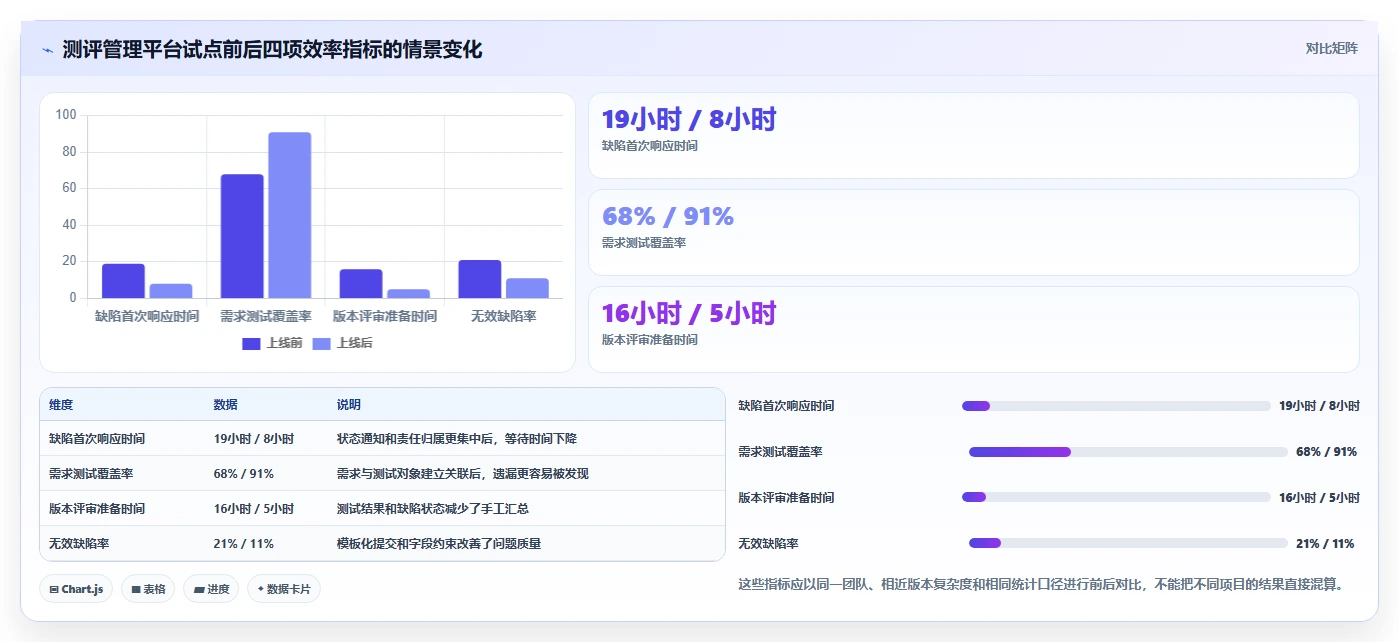This screenshot has height=642, width=1399.
Task: Click progress label 版本评审准备时间
Action: (786, 497)
